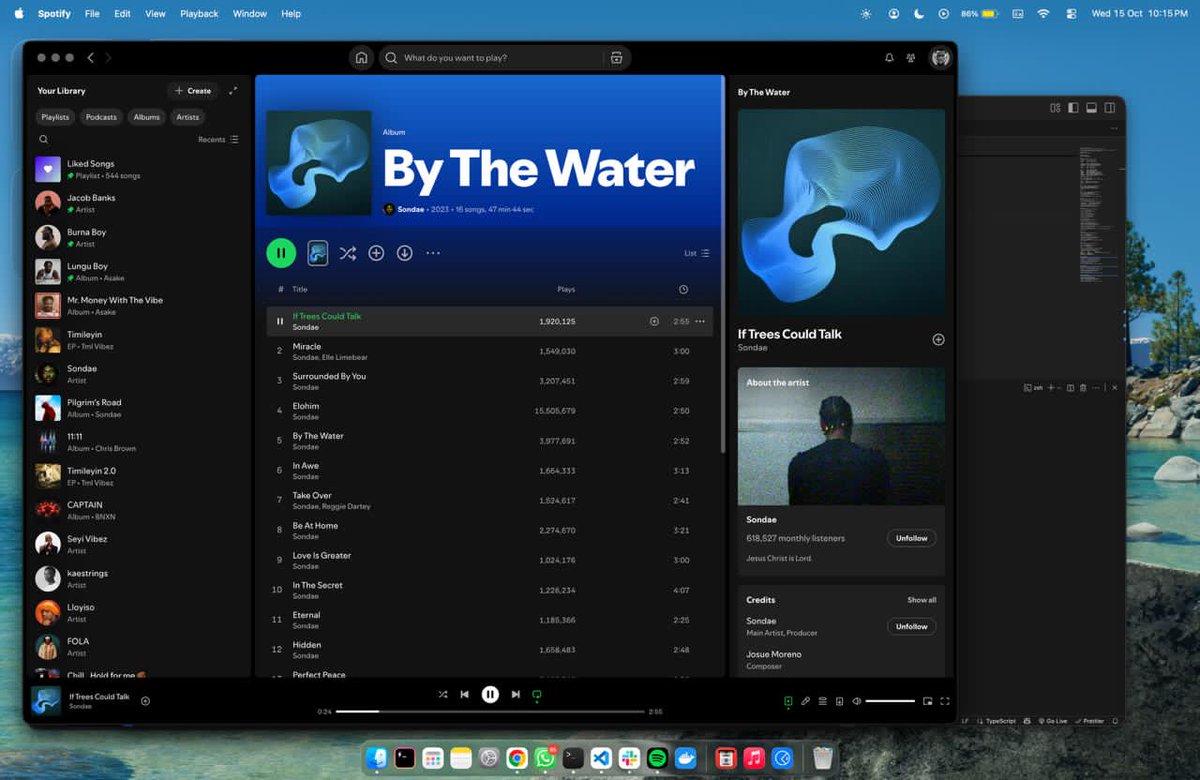
Task: Open the Playback menu in menu bar
Action: [199, 14]
